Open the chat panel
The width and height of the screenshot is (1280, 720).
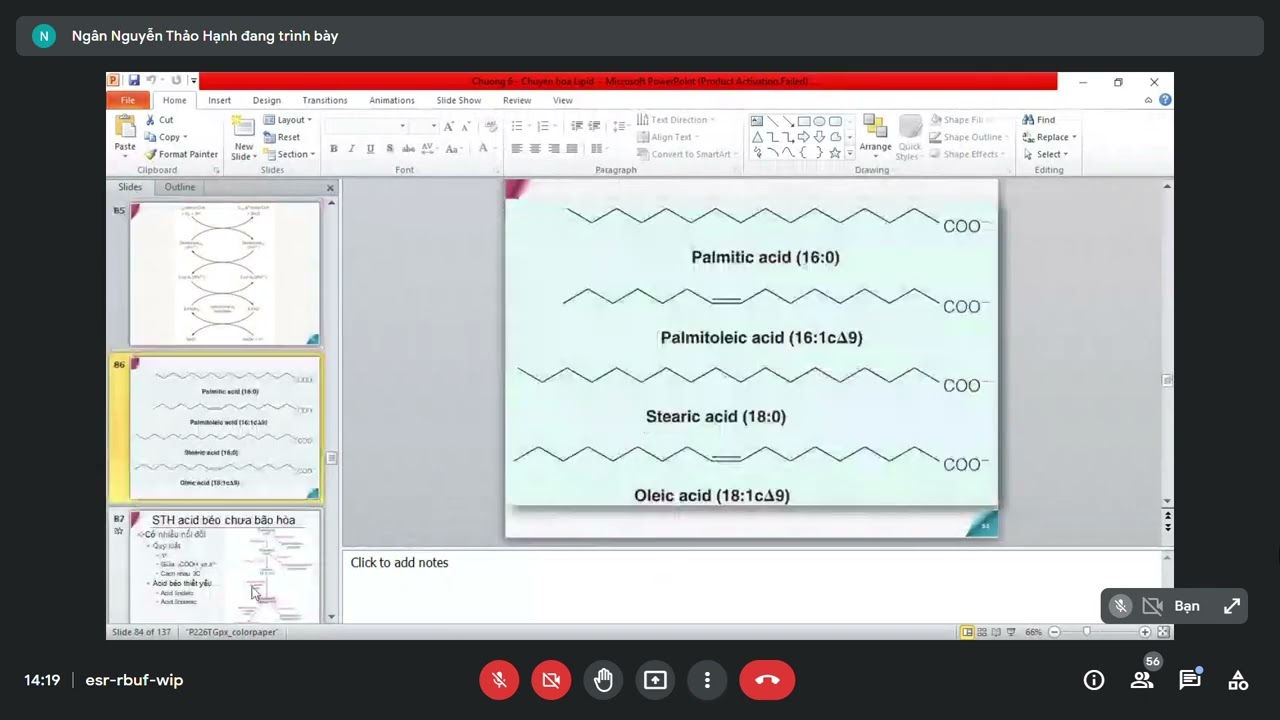coord(1190,680)
